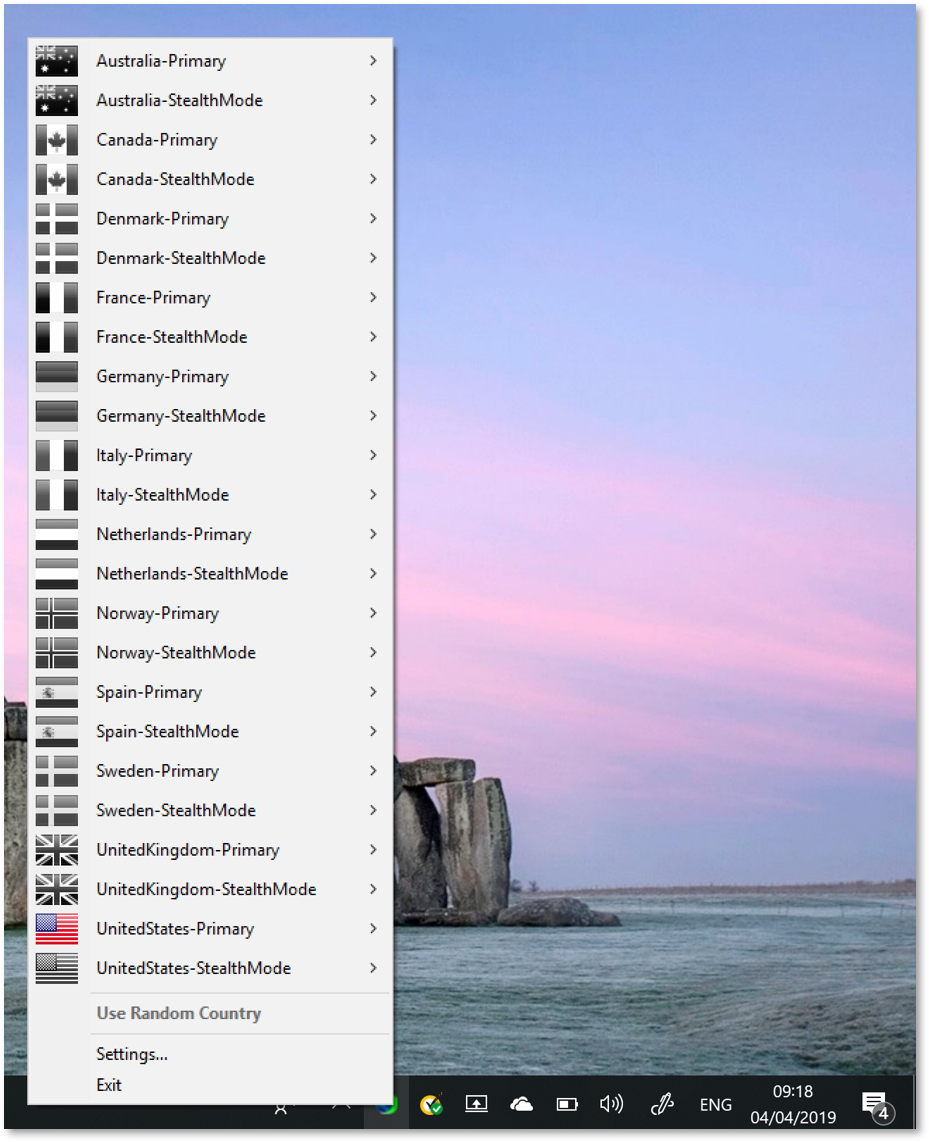The height and width of the screenshot is (1142, 929).
Task: Click the Australia-Primary flag icon
Action: (57, 61)
